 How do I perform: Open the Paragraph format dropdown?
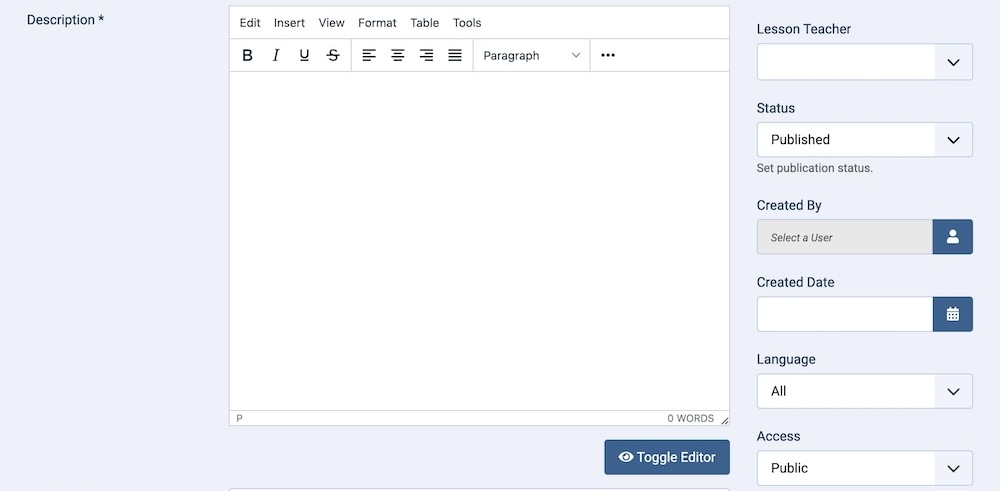531,56
